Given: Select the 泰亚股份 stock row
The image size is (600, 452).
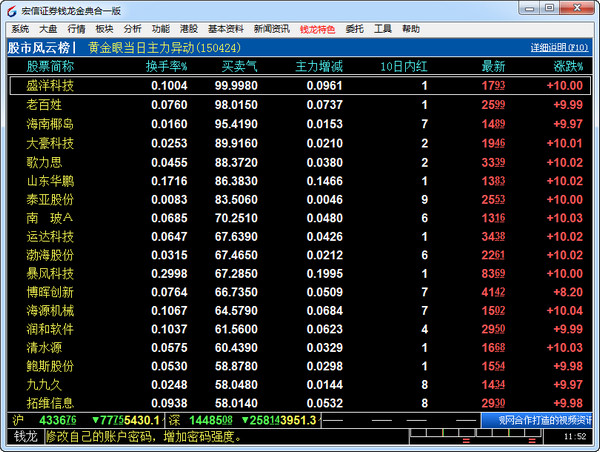Looking at the screenshot, I should point(300,199).
